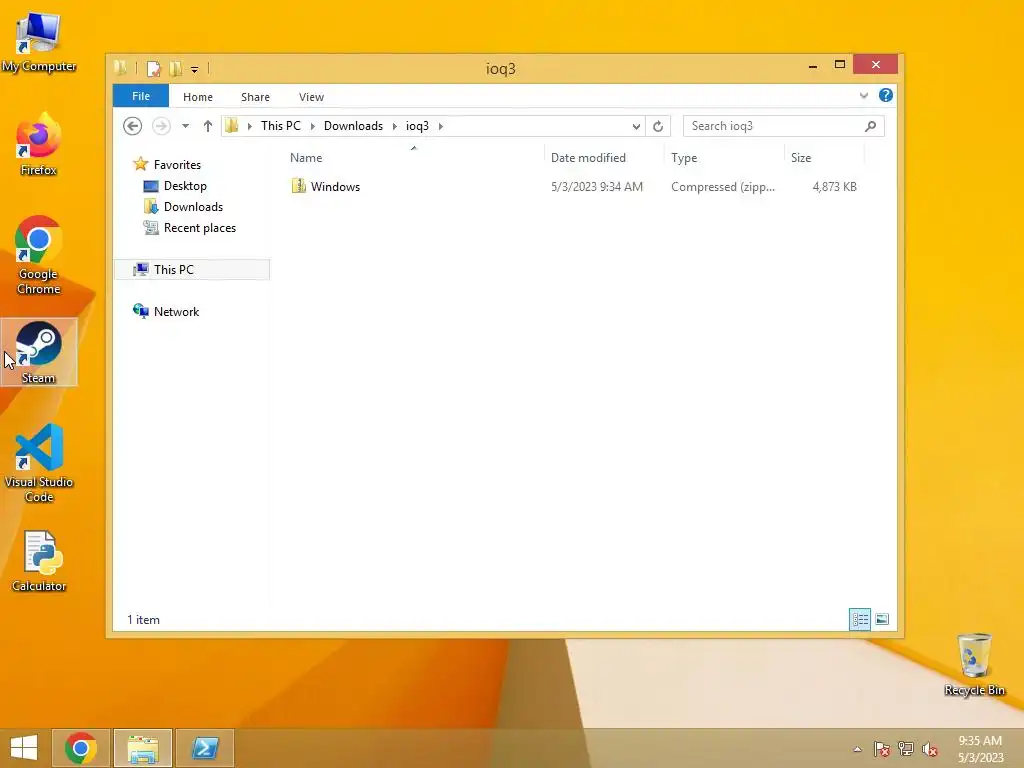Viewport: 1024px width, 768px height.
Task: Open the Windows compressed zip file
Action: click(335, 187)
